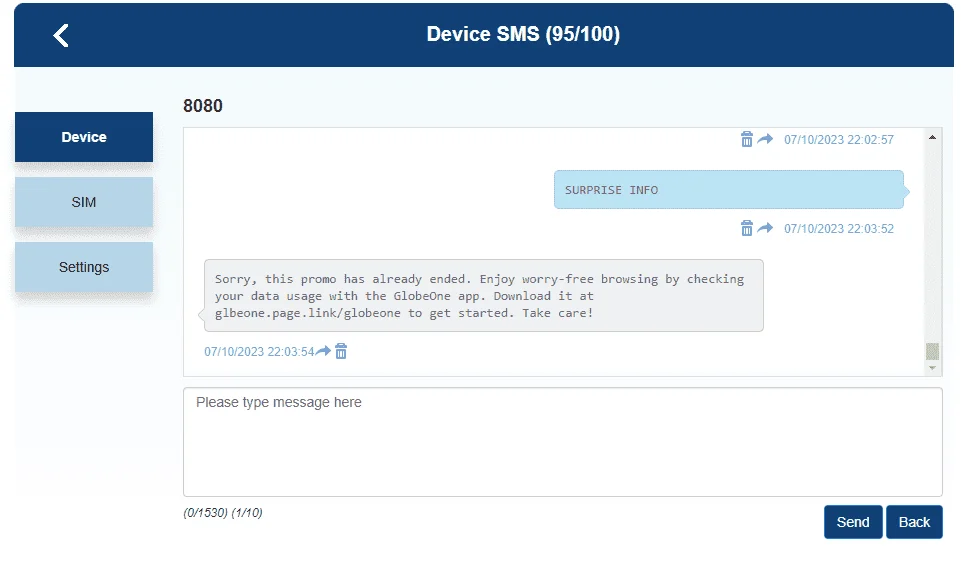Send the typed message
Image resolution: width=961 pixels, height=564 pixels.
point(853,522)
